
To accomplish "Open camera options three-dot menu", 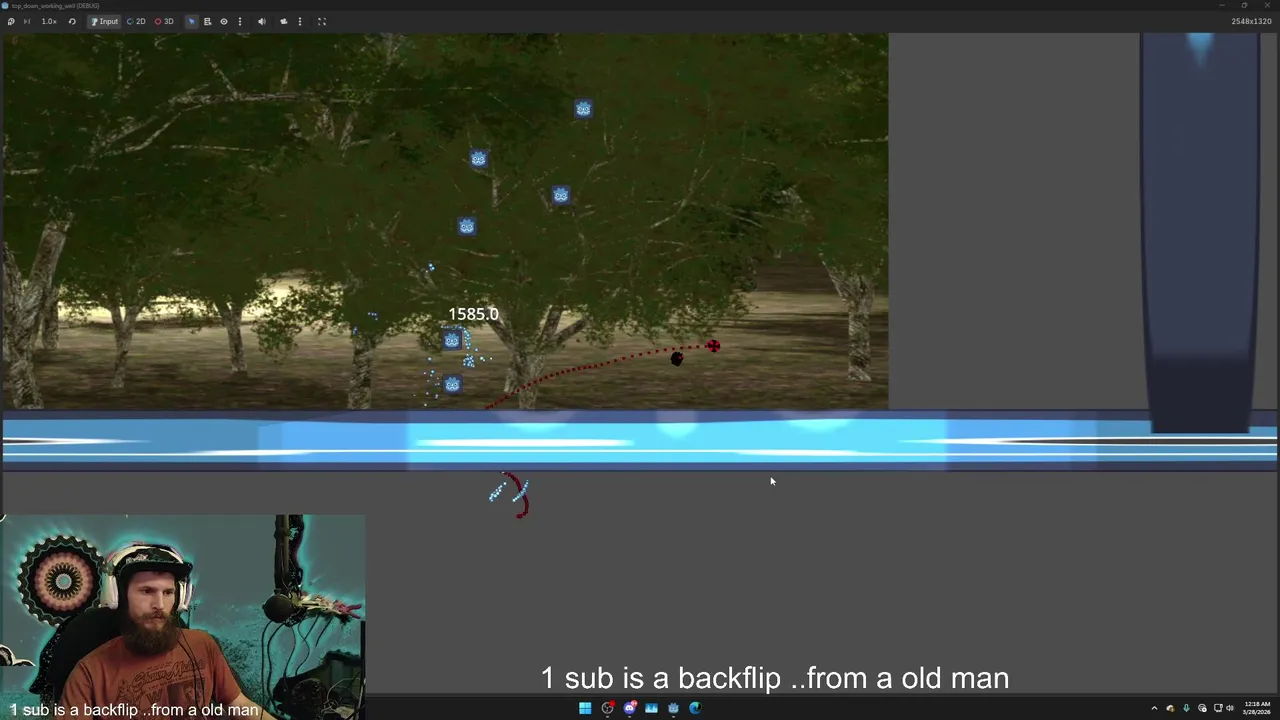I will (299, 21).
